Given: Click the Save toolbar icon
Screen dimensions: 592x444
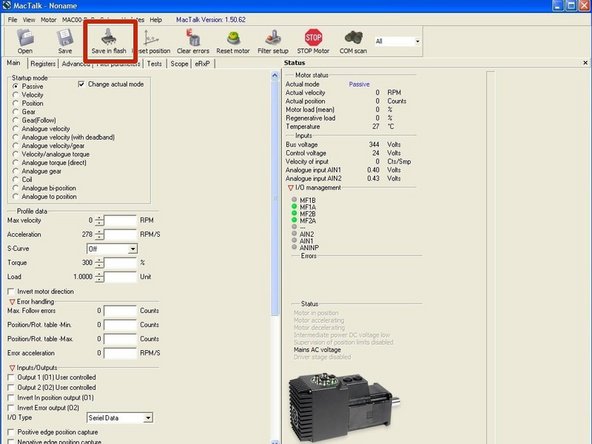Looking at the screenshot, I should pyautogui.click(x=65, y=41).
